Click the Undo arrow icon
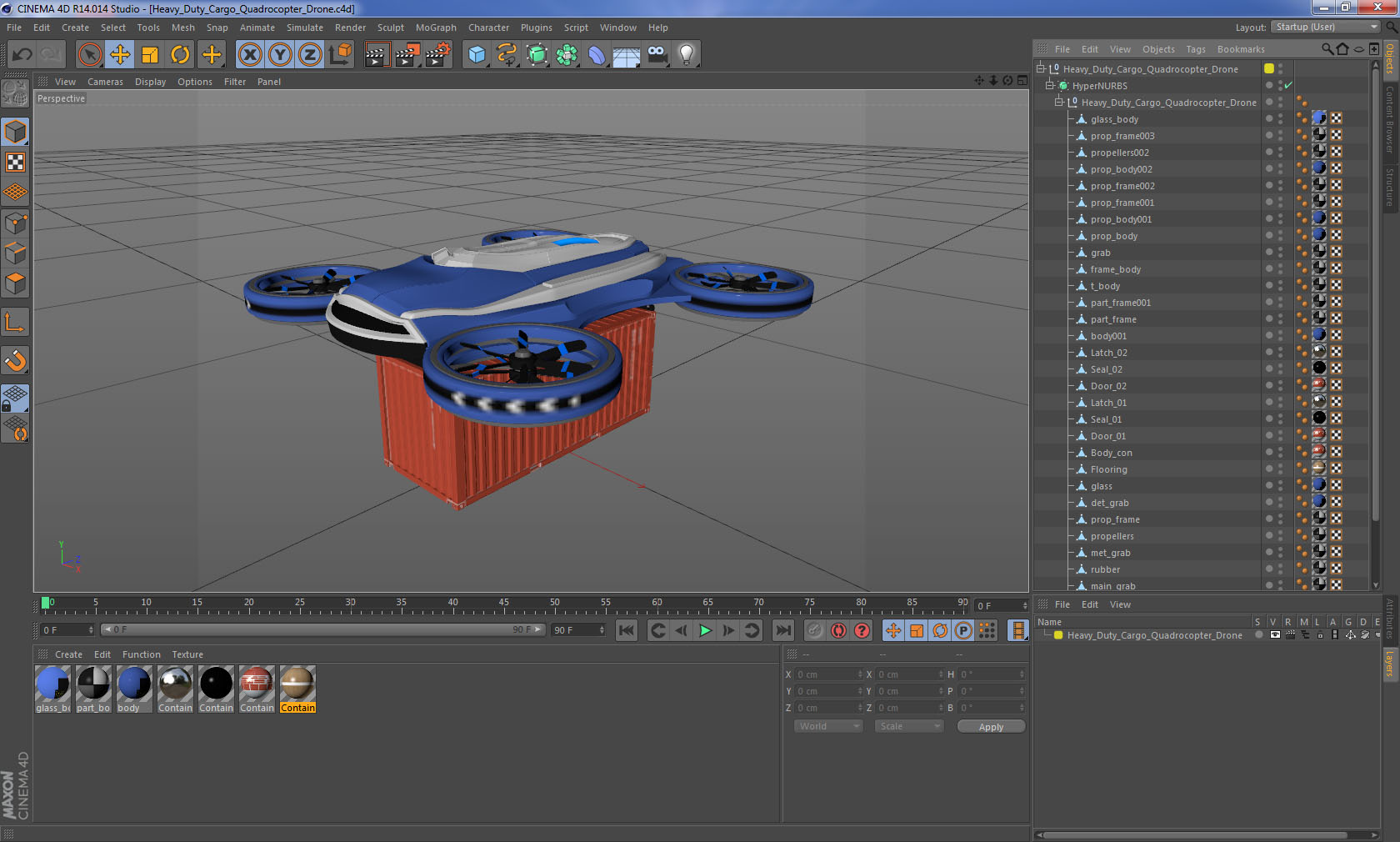The image size is (1400, 842). 22,55
